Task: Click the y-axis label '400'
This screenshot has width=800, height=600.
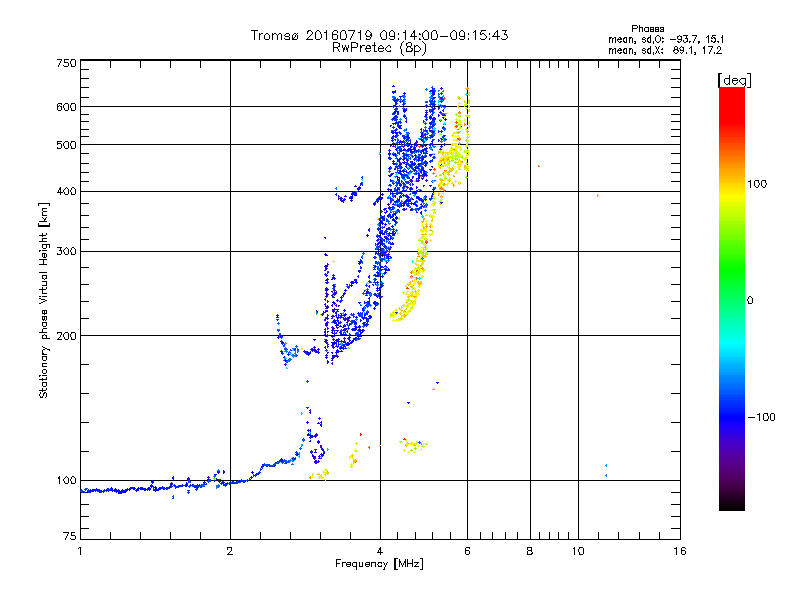Action: 66,192
